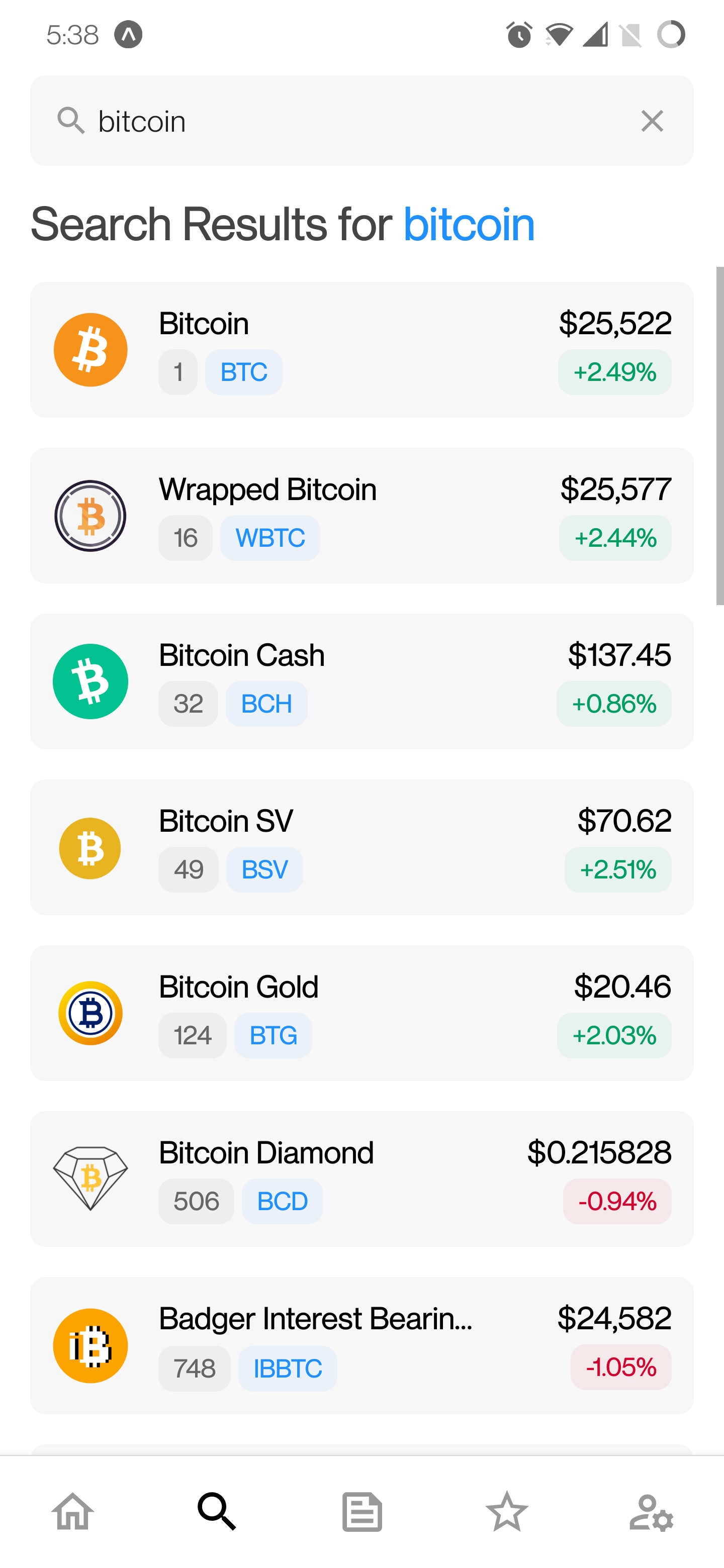Tap the WBTC ticker badge
Viewport: 724px width, 1568px height.
click(x=270, y=538)
